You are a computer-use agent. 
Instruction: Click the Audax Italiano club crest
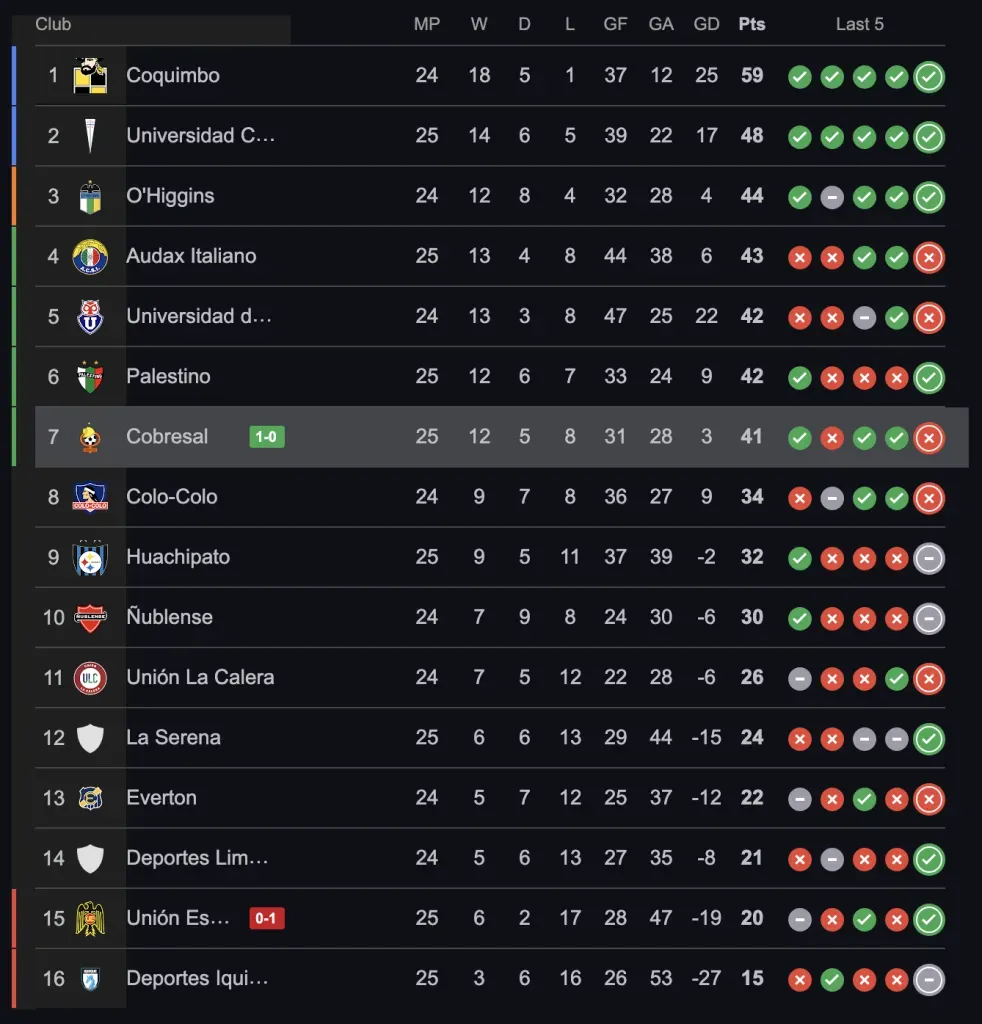[x=90, y=257]
